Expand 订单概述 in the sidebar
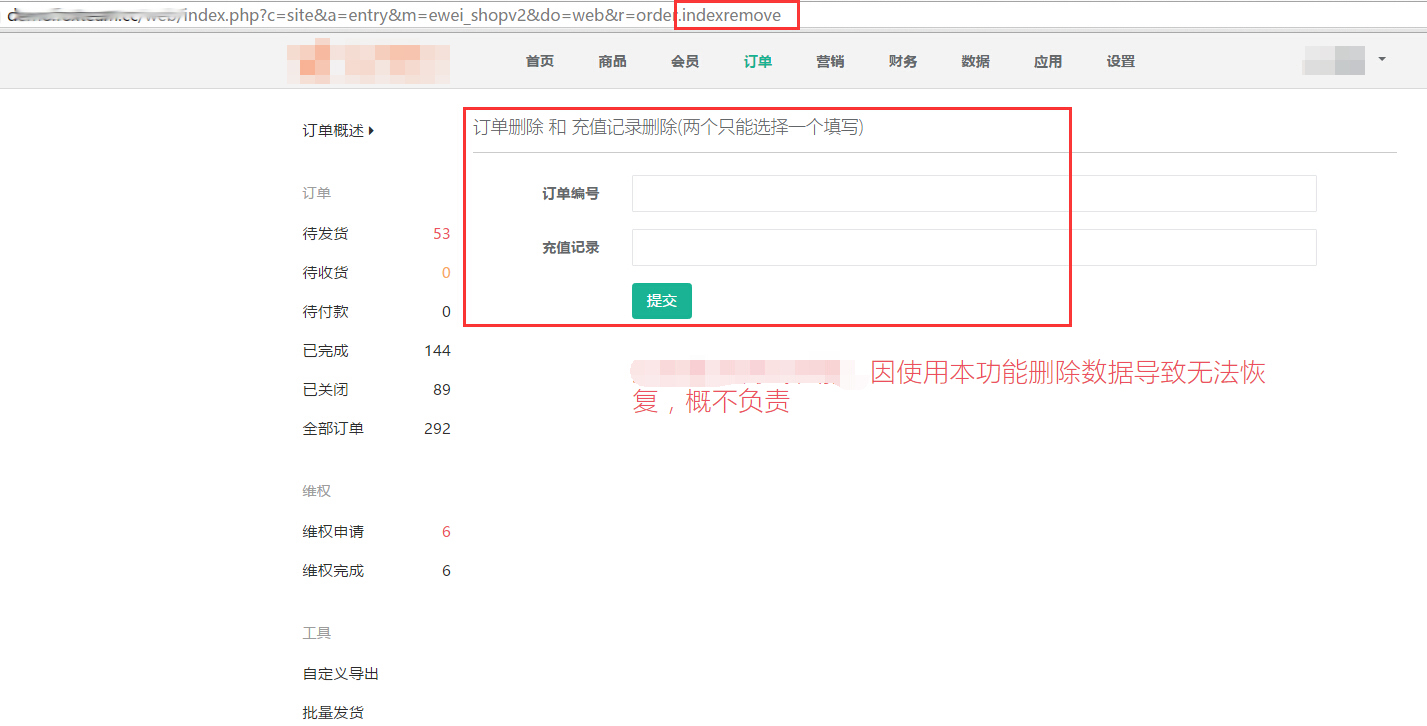The image size is (1427, 726). point(338,131)
